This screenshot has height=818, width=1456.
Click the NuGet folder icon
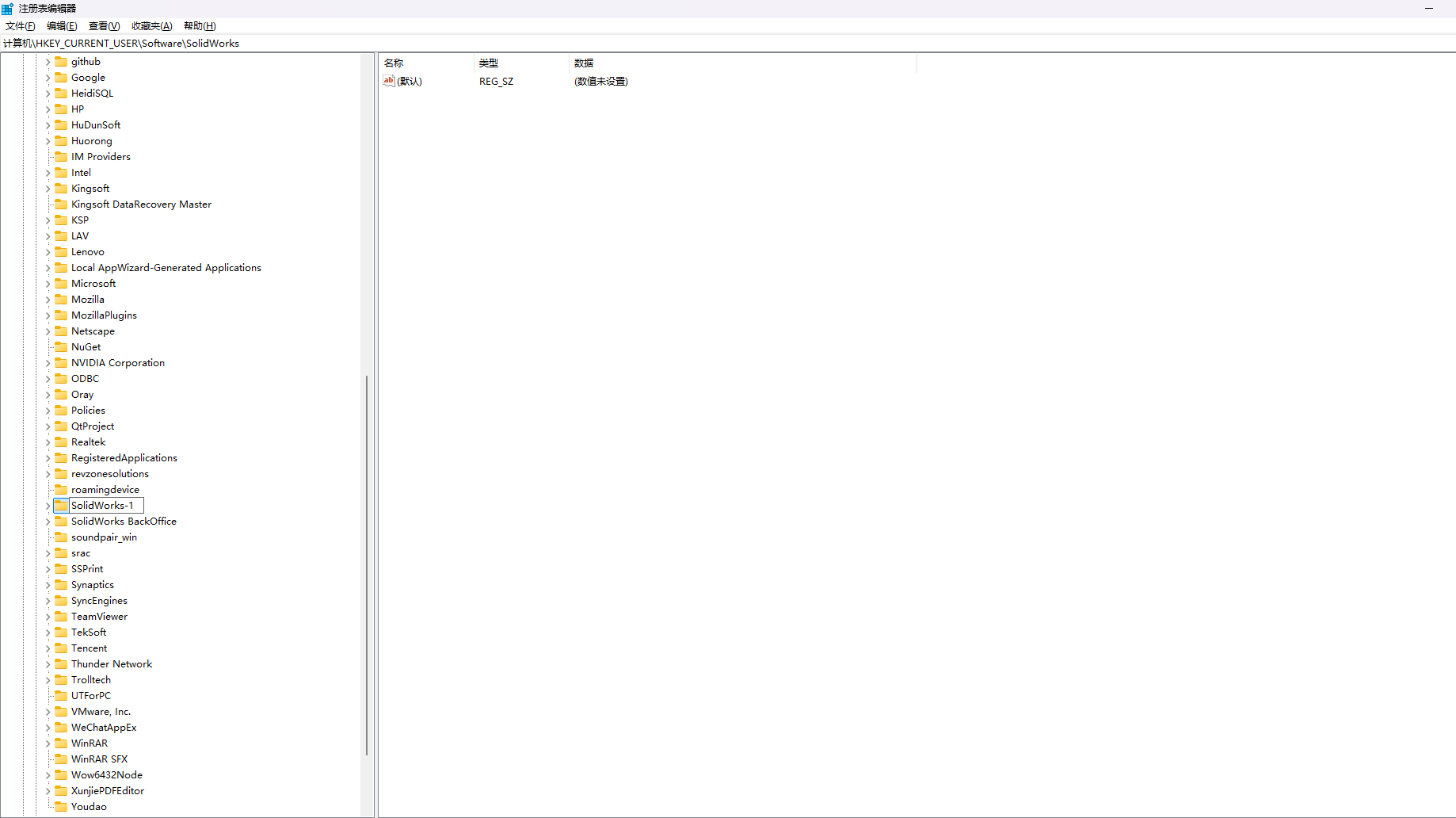61,346
